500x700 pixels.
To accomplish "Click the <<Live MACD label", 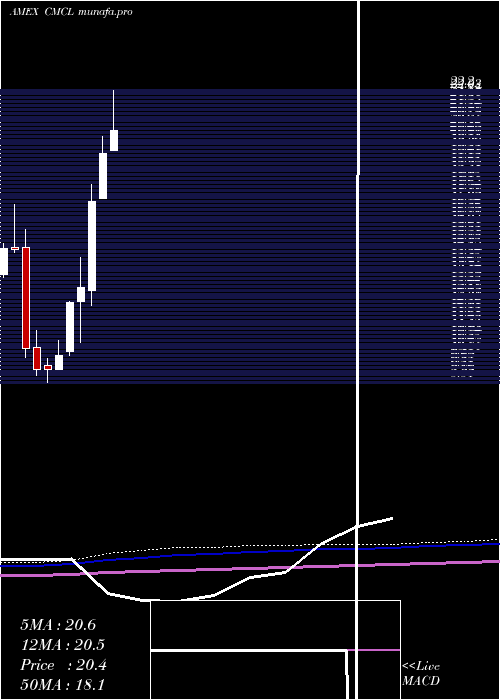I will [421, 673].
